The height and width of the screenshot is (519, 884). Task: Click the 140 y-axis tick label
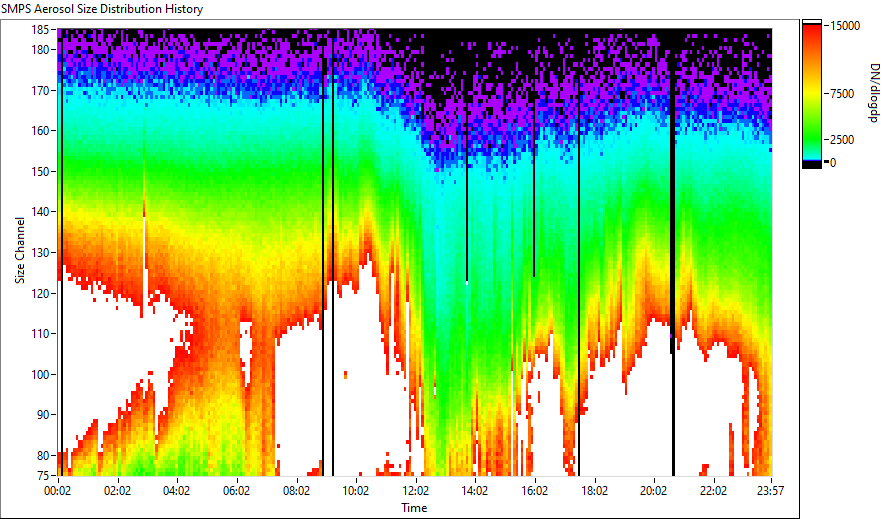click(40, 212)
